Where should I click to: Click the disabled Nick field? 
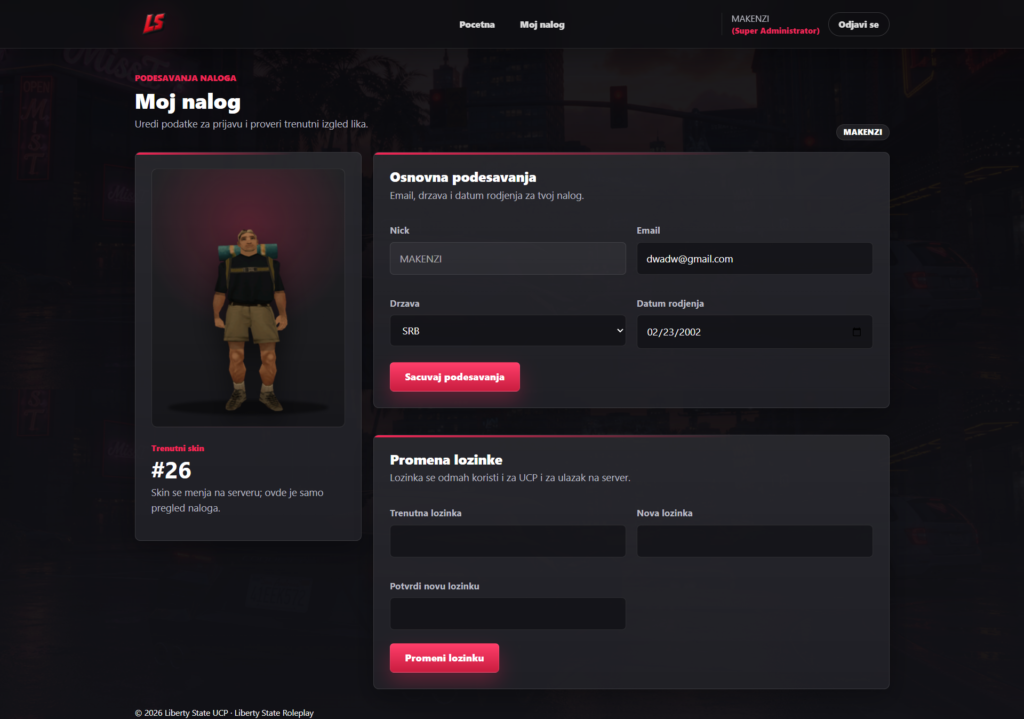click(507, 259)
